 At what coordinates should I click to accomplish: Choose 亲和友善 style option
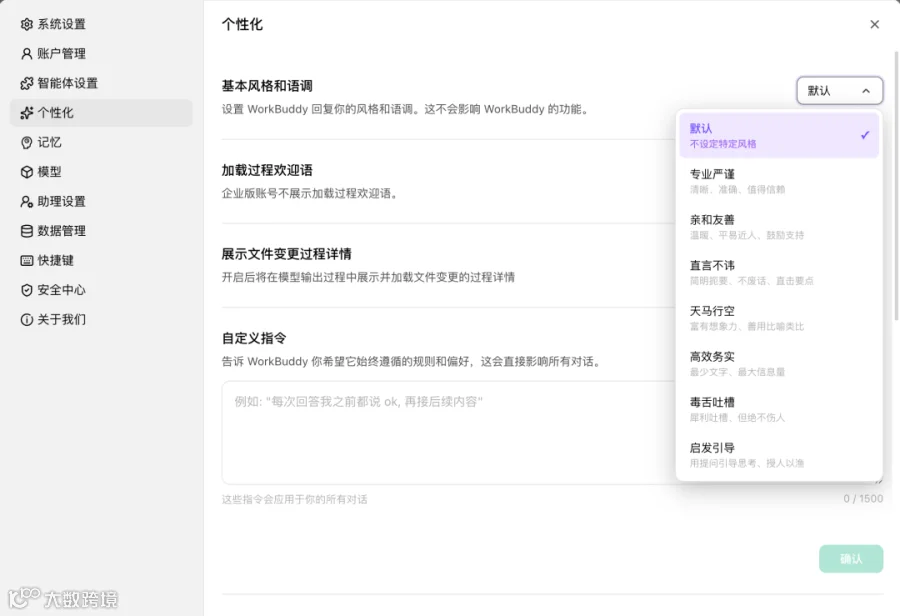click(779, 227)
